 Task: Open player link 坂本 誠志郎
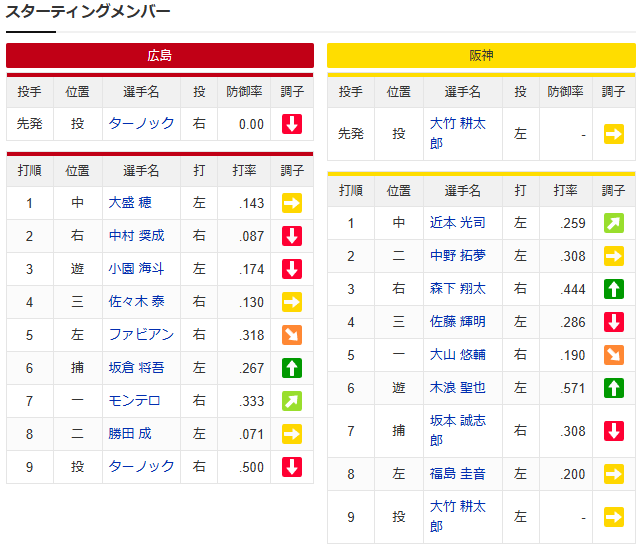458,430
